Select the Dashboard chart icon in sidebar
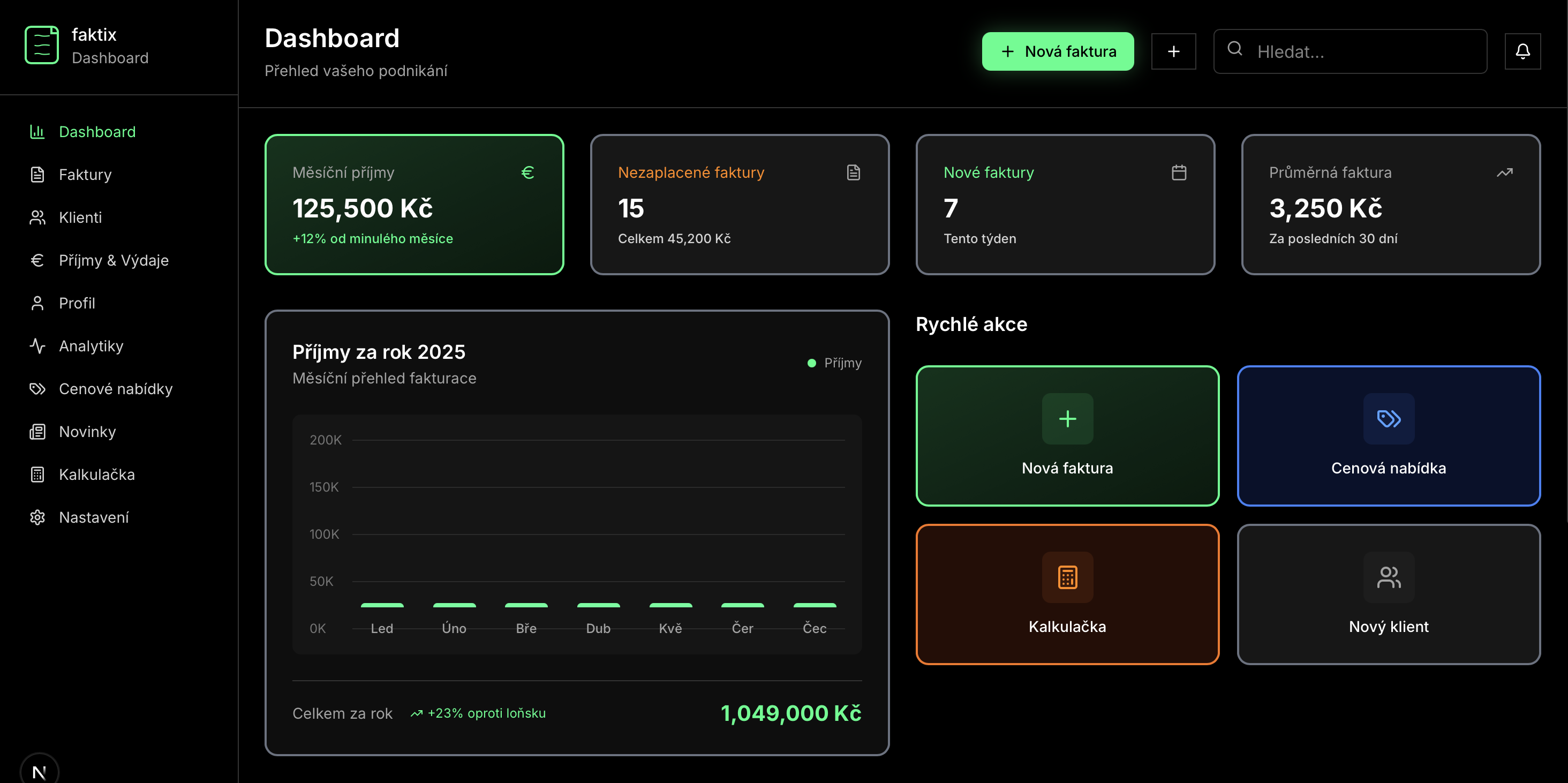 click(37, 132)
